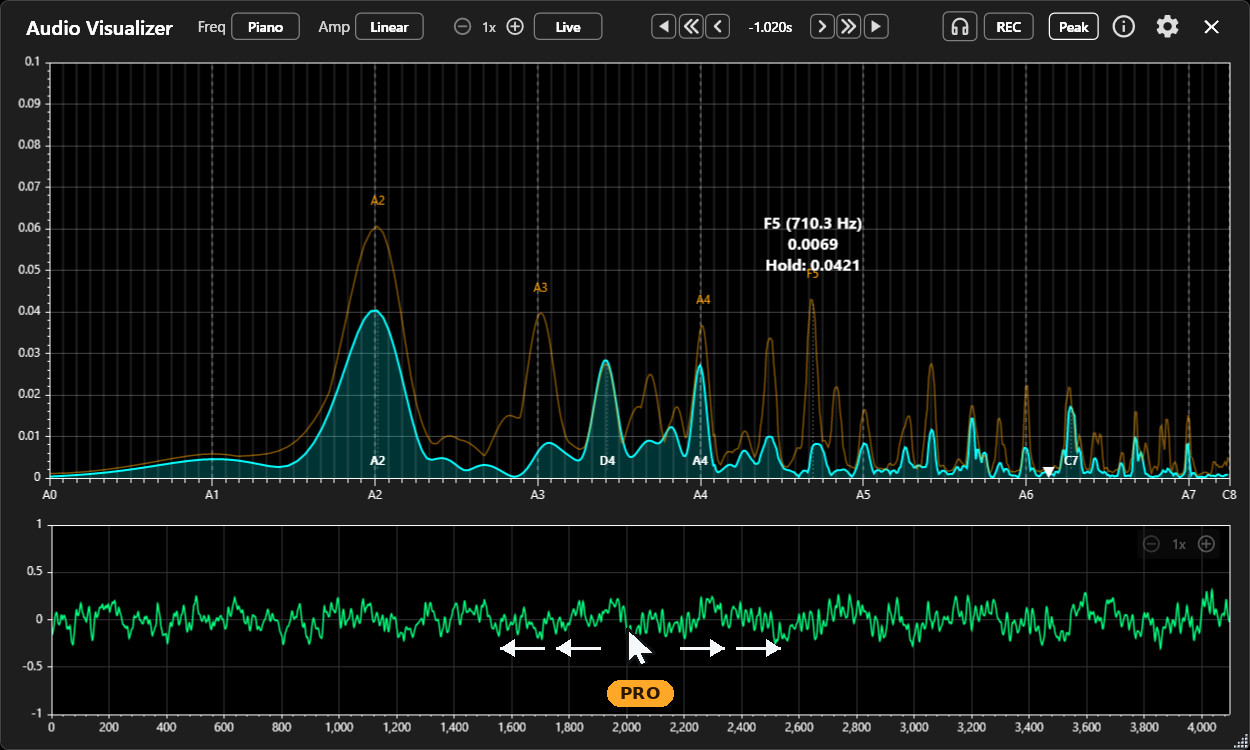Click the A6 axis label
The image size is (1250, 750).
coord(1026,494)
